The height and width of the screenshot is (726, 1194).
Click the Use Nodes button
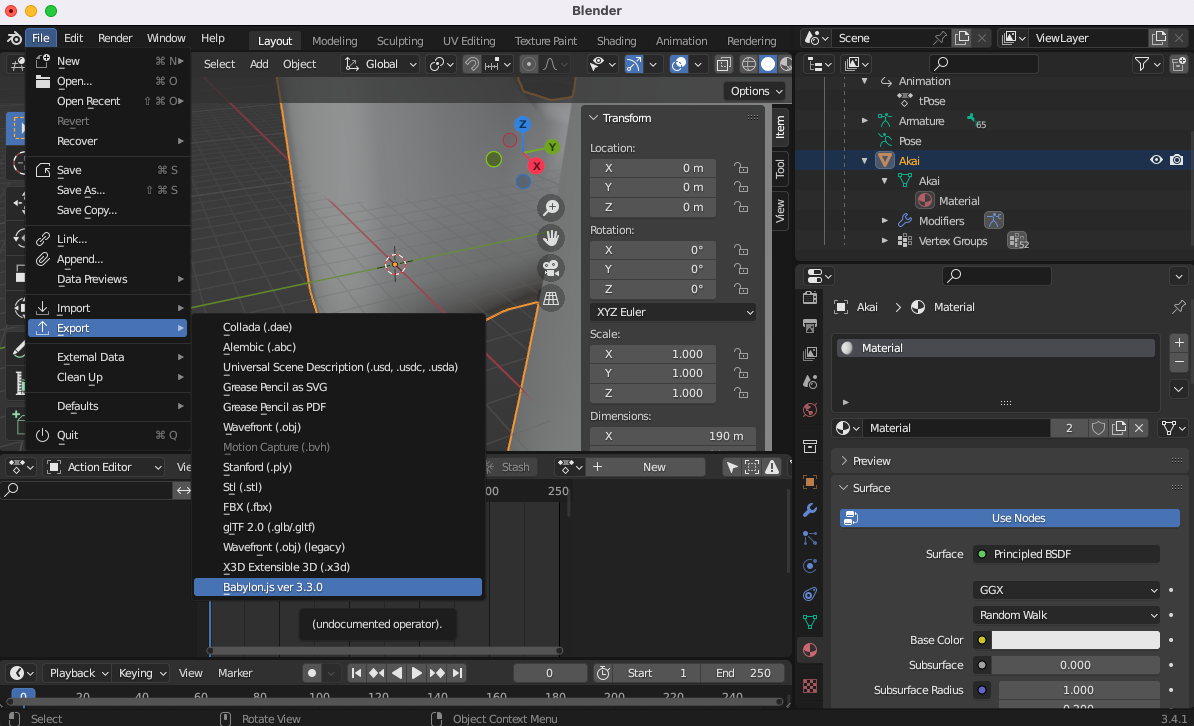click(1010, 518)
